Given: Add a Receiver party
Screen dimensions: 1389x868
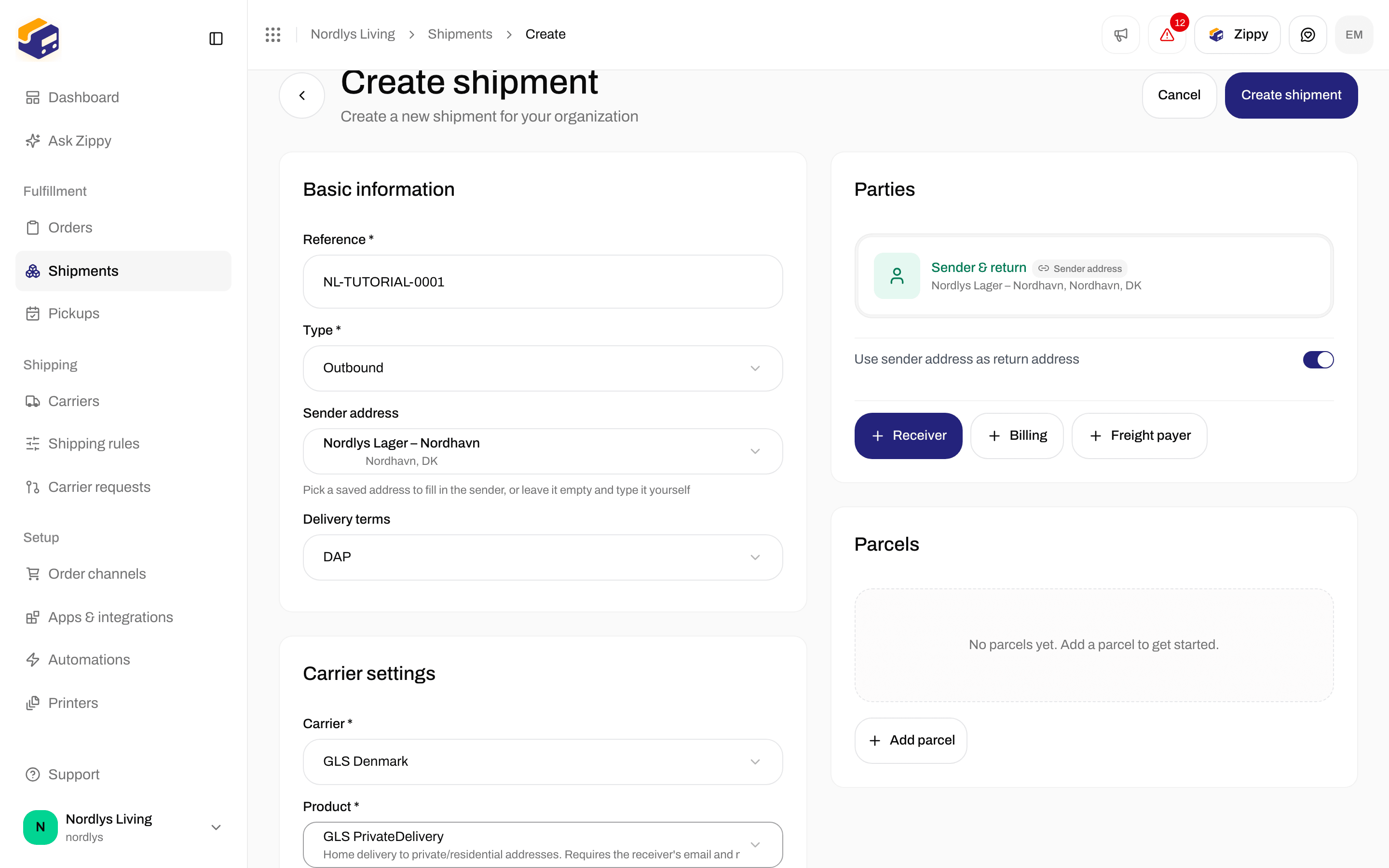Looking at the screenshot, I should click(908, 436).
